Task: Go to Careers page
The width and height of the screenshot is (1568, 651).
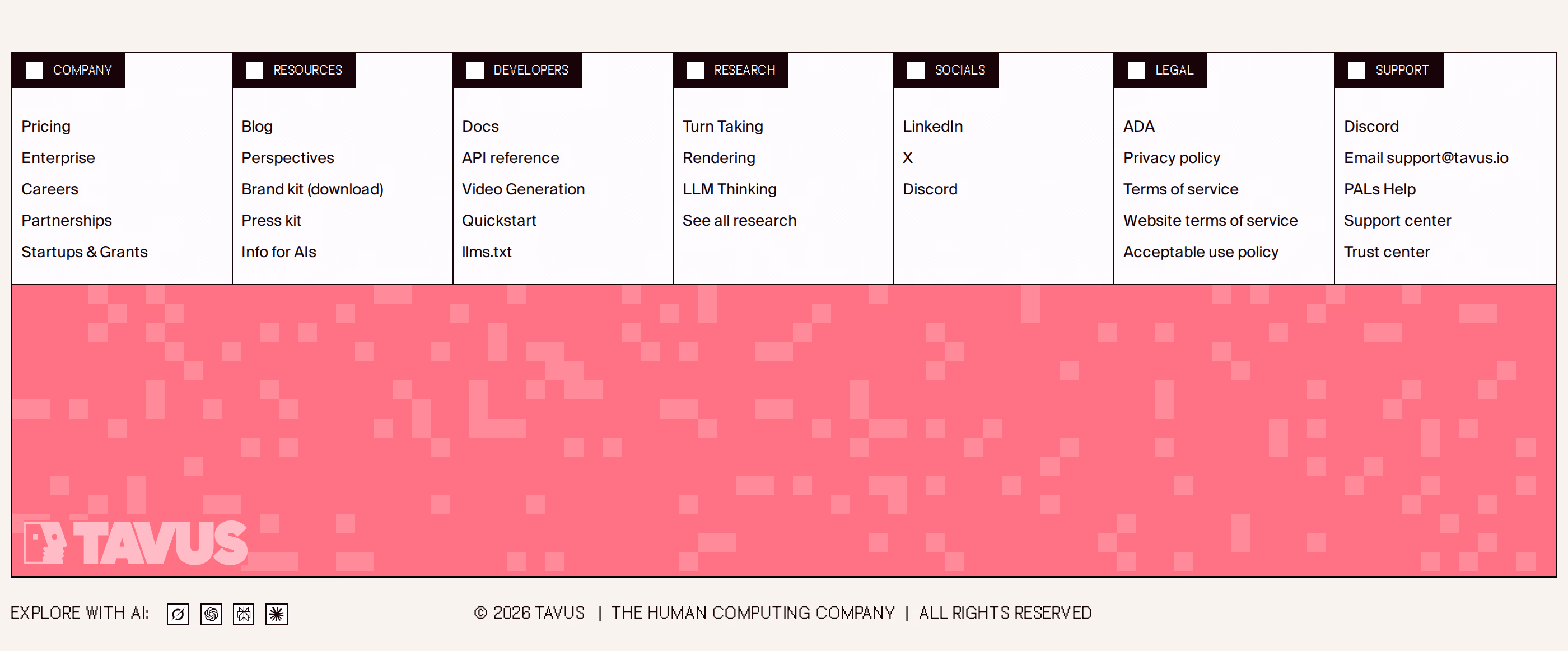Action: tap(49, 189)
